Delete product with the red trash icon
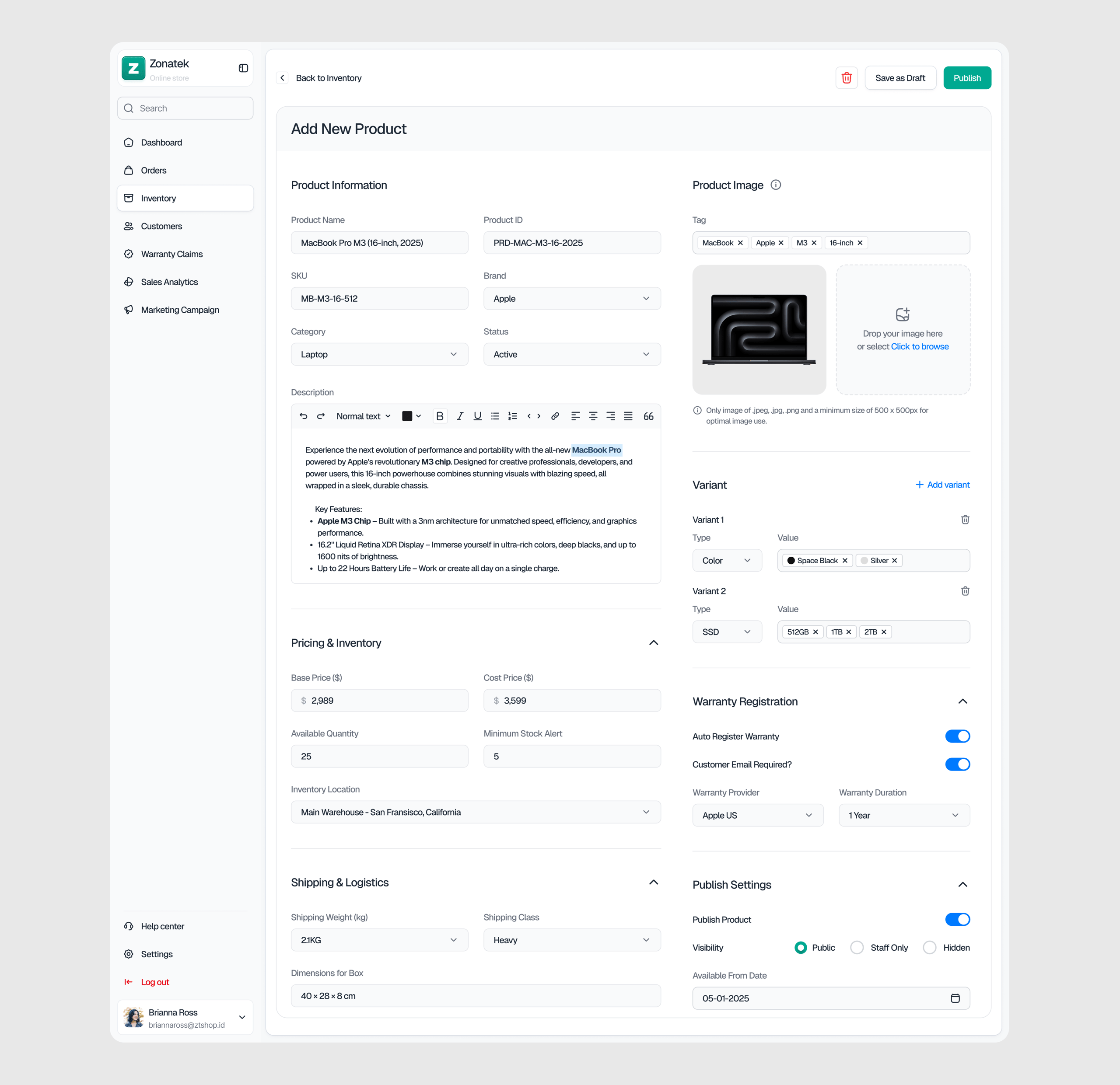 coord(846,78)
